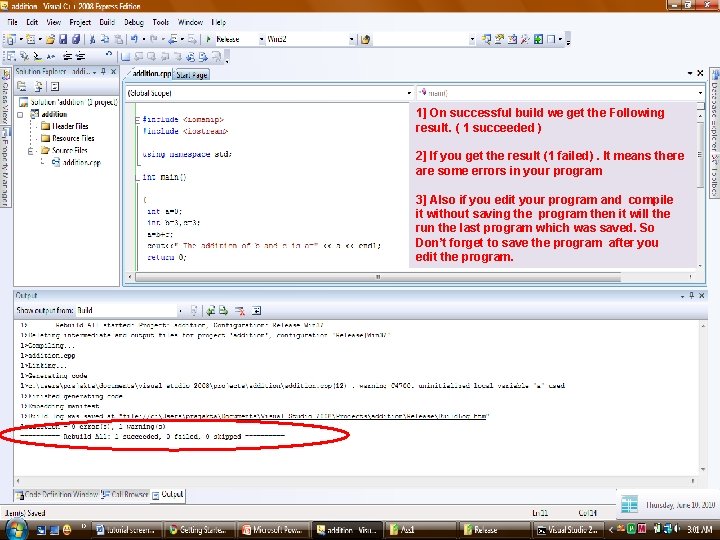Click the Solution Explorer Properties icon
720x540 pixels.
click(x=22, y=86)
